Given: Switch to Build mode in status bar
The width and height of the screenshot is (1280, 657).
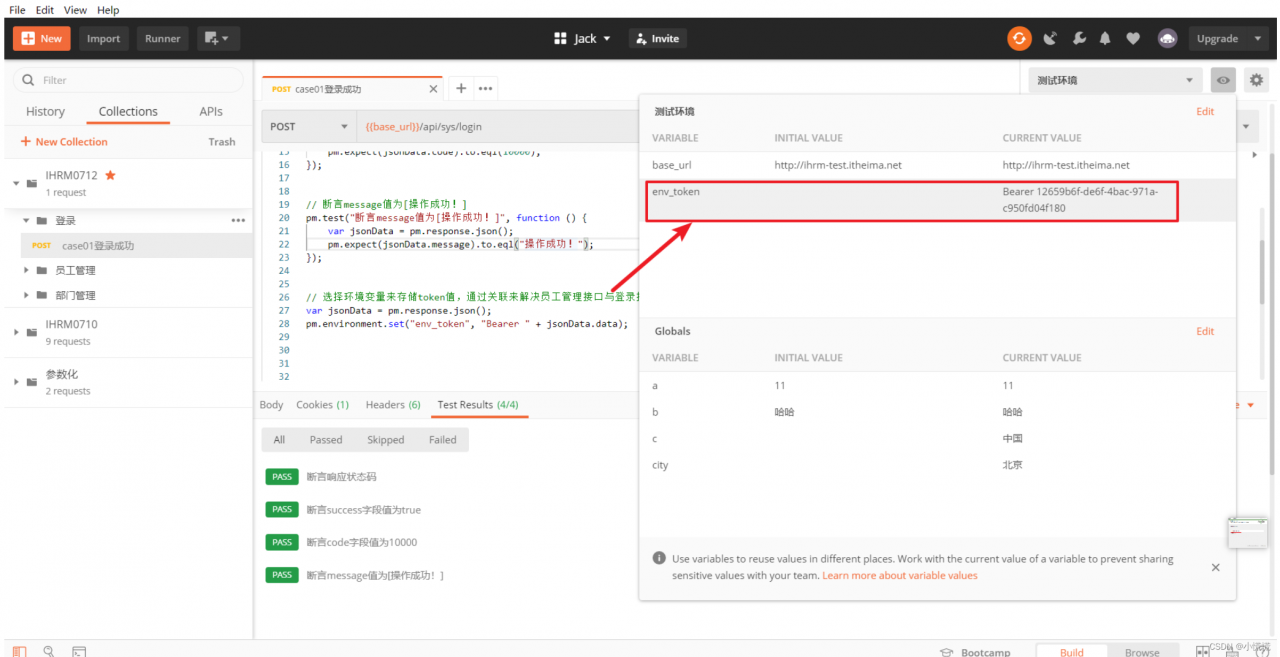Looking at the screenshot, I should coord(1072,652).
